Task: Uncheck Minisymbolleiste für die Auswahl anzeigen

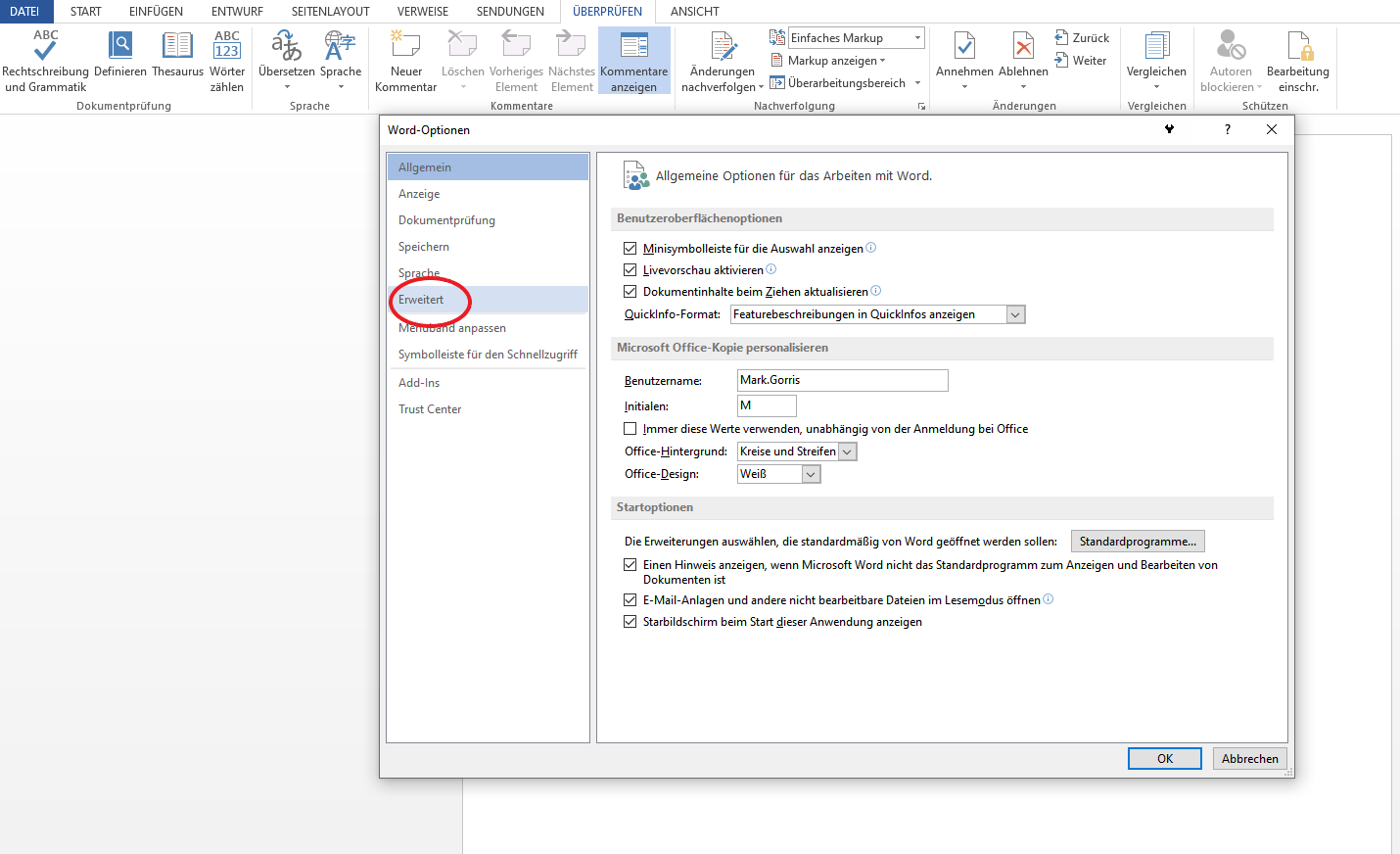Action: coord(630,249)
